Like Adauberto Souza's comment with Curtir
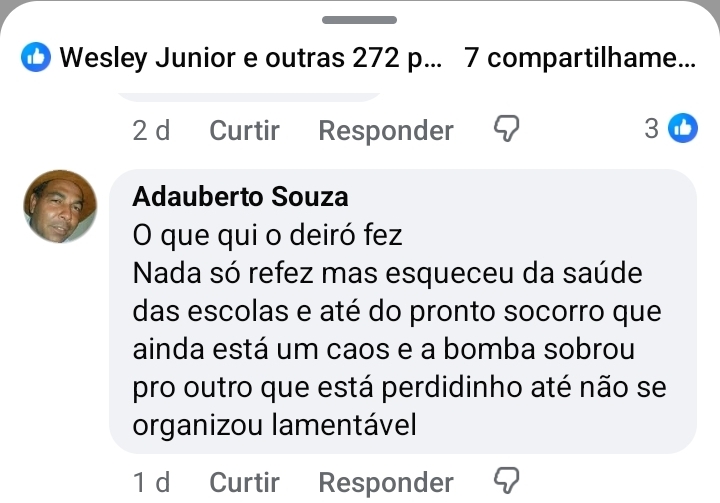The height and width of the screenshot is (503, 720). point(244,483)
